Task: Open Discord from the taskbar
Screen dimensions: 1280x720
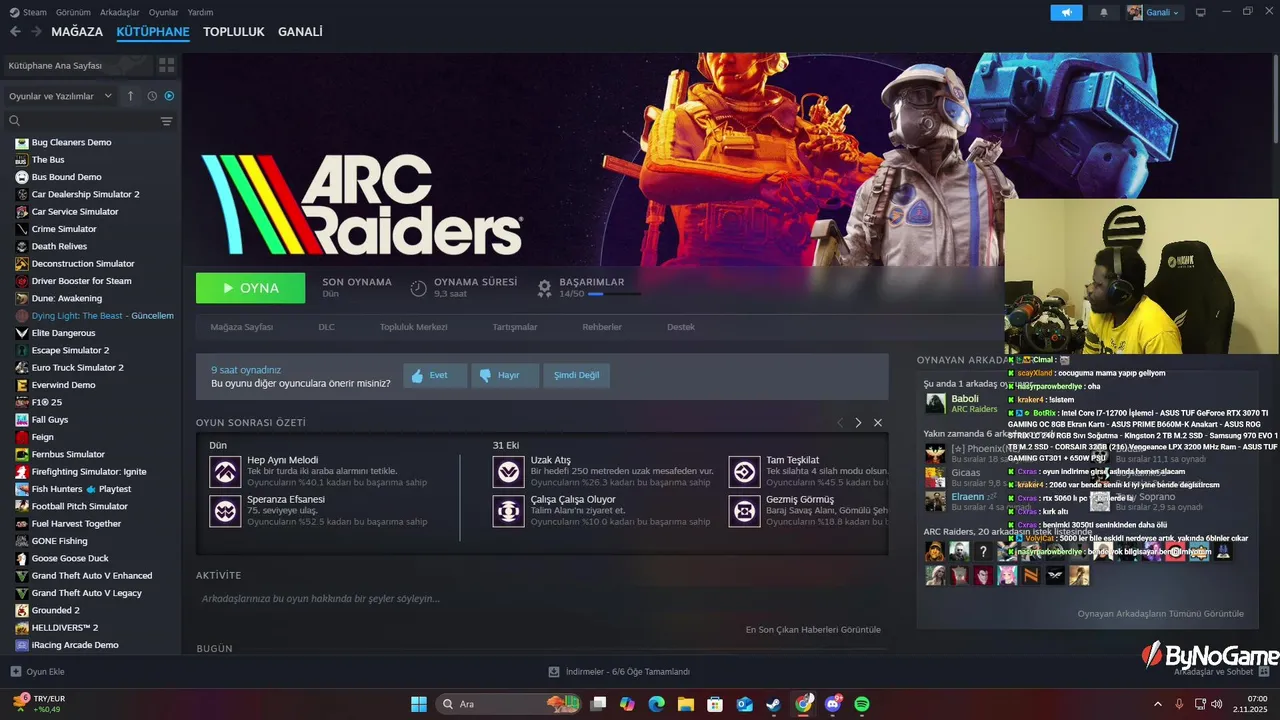Action: [833, 704]
